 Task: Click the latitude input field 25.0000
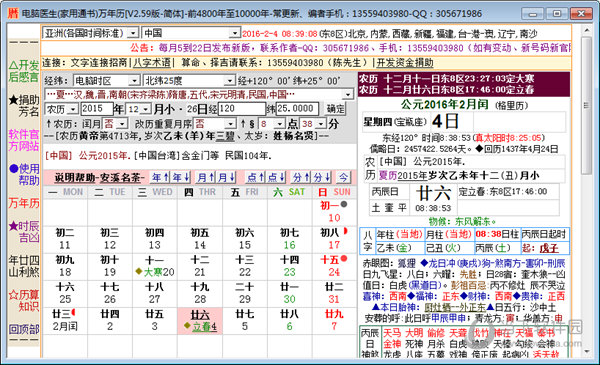[297, 109]
